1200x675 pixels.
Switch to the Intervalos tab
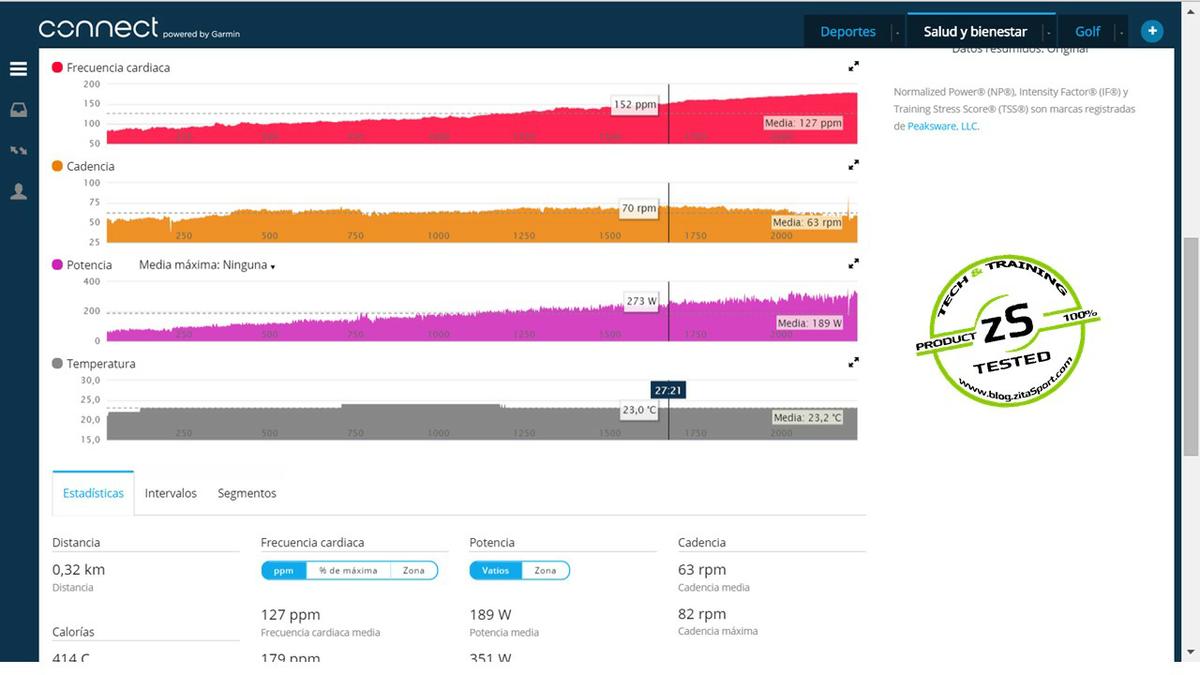pos(170,493)
